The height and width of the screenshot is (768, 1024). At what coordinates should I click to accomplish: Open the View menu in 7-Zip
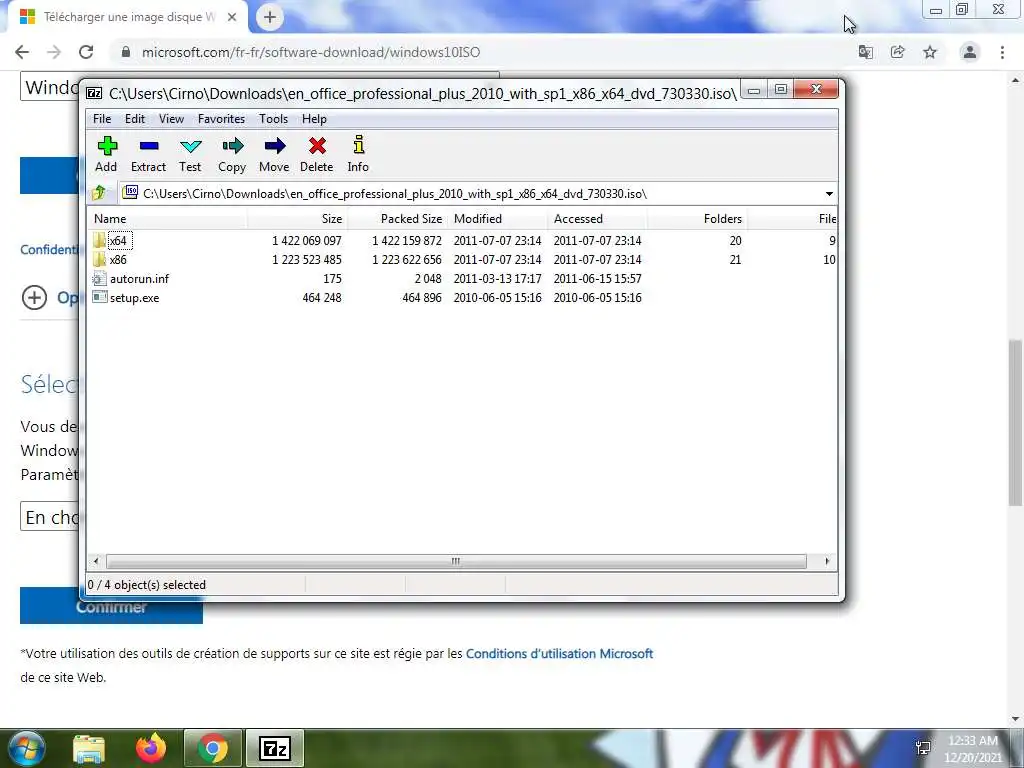171,119
